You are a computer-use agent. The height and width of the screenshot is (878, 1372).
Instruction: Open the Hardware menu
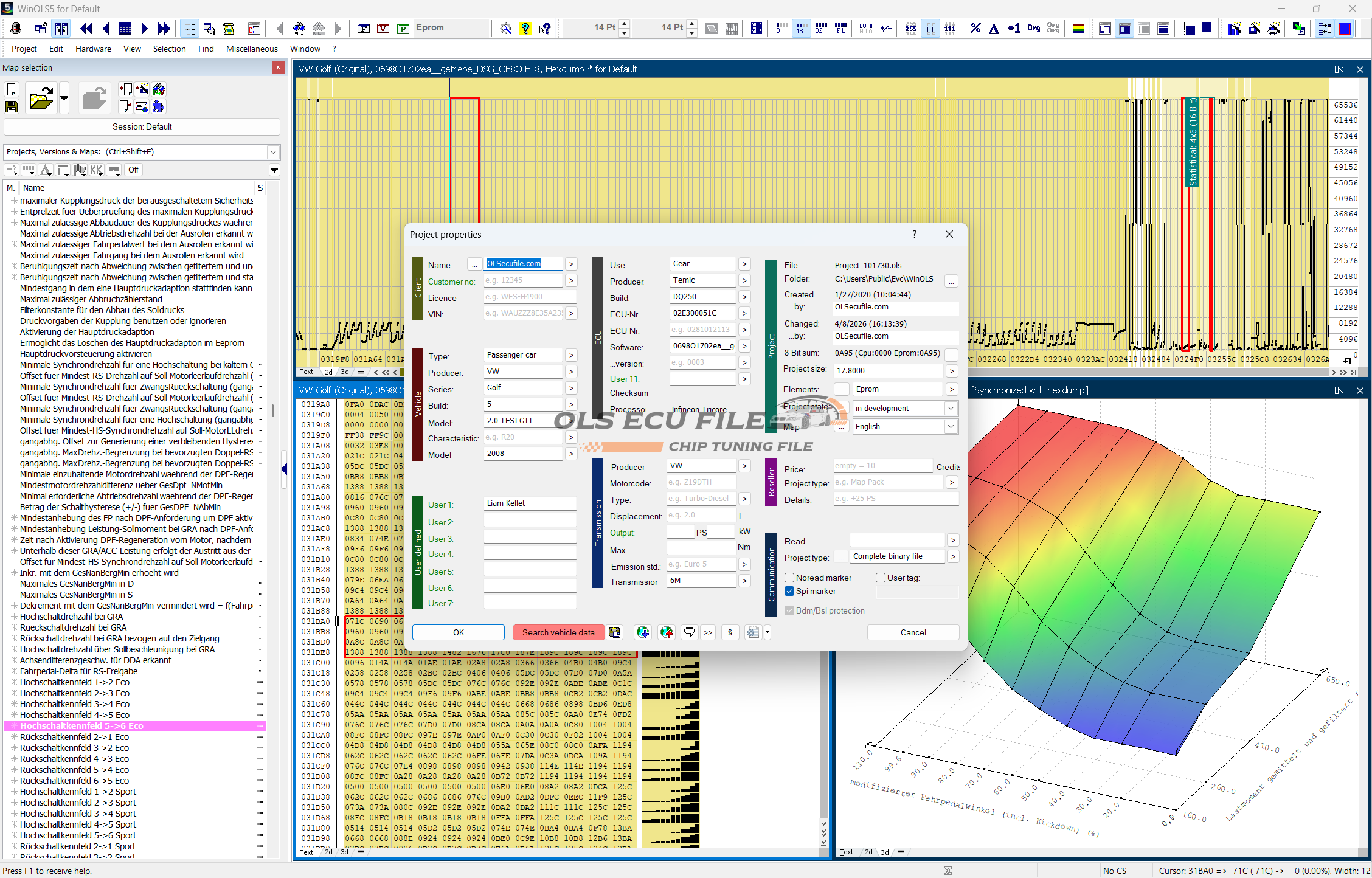pyautogui.click(x=93, y=49)
